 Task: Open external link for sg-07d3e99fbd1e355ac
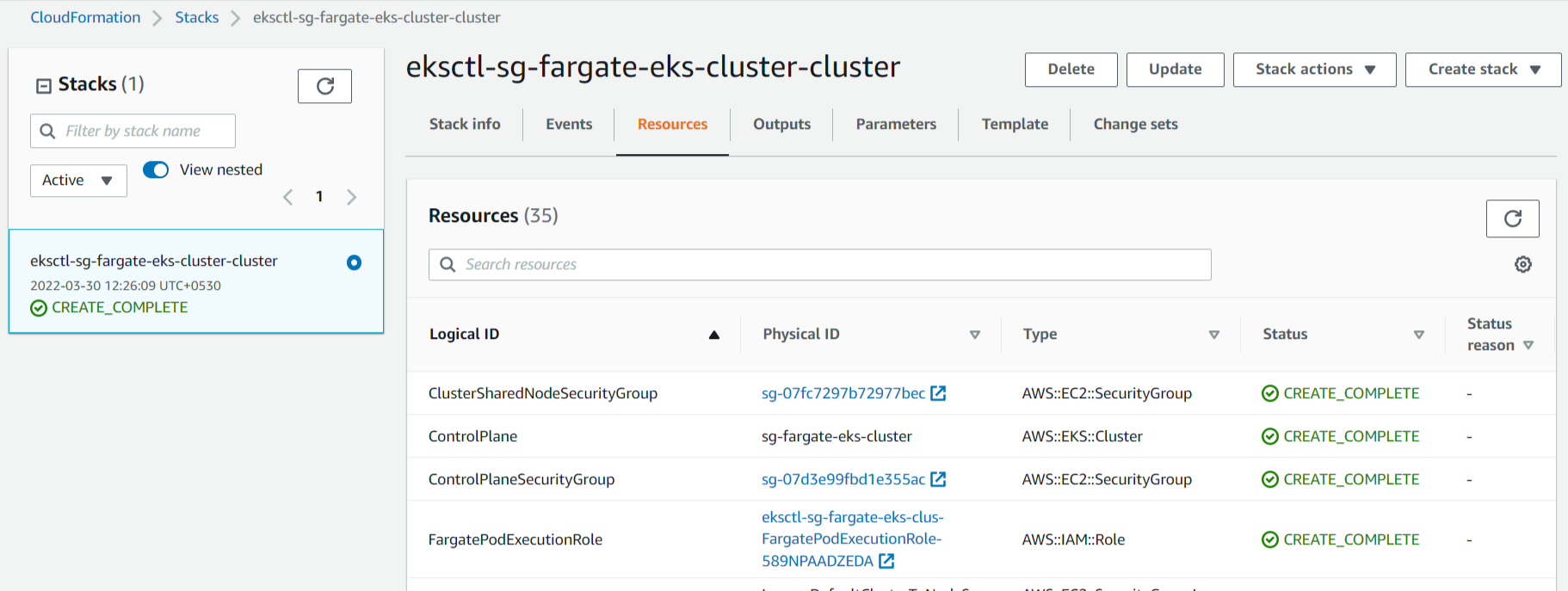point(938,479)
